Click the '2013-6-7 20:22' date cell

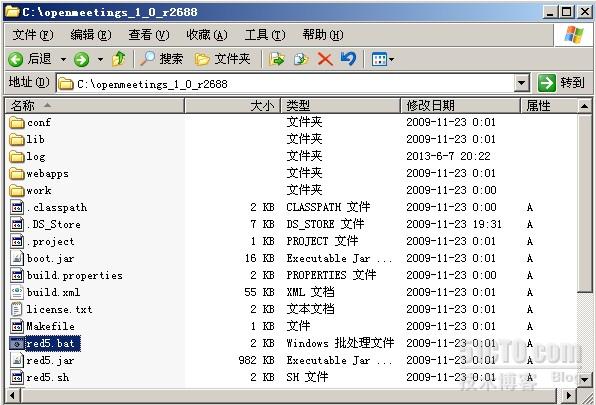tap(448, 156)
